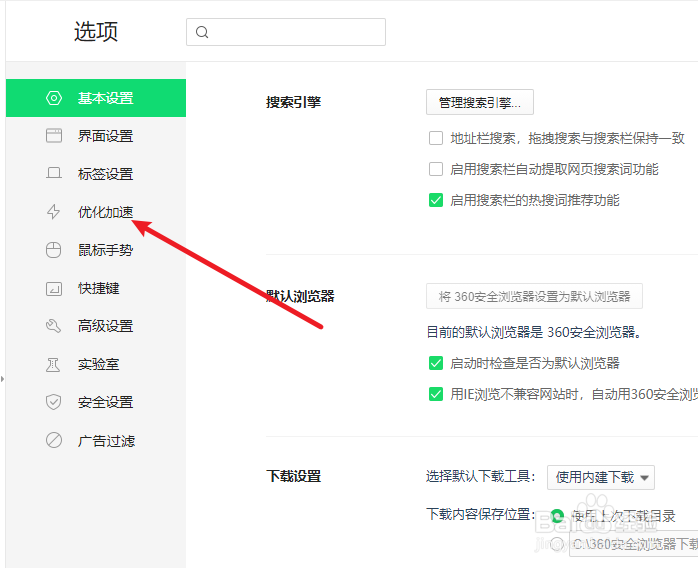Open the 基本设置 section
The width and height of the screenshot is (698, 568).
[96, 98]
